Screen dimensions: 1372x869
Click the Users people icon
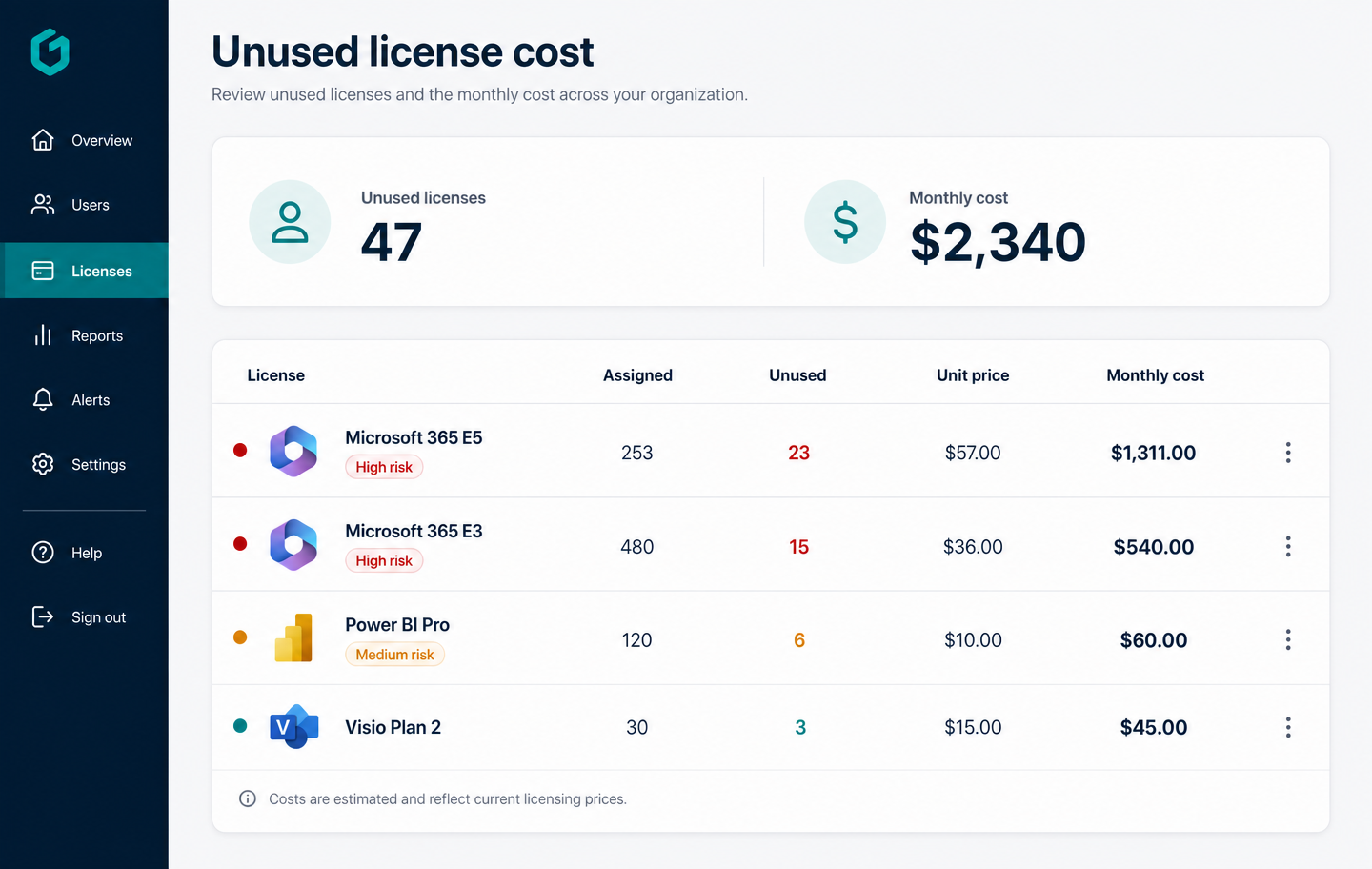[43, 205]
